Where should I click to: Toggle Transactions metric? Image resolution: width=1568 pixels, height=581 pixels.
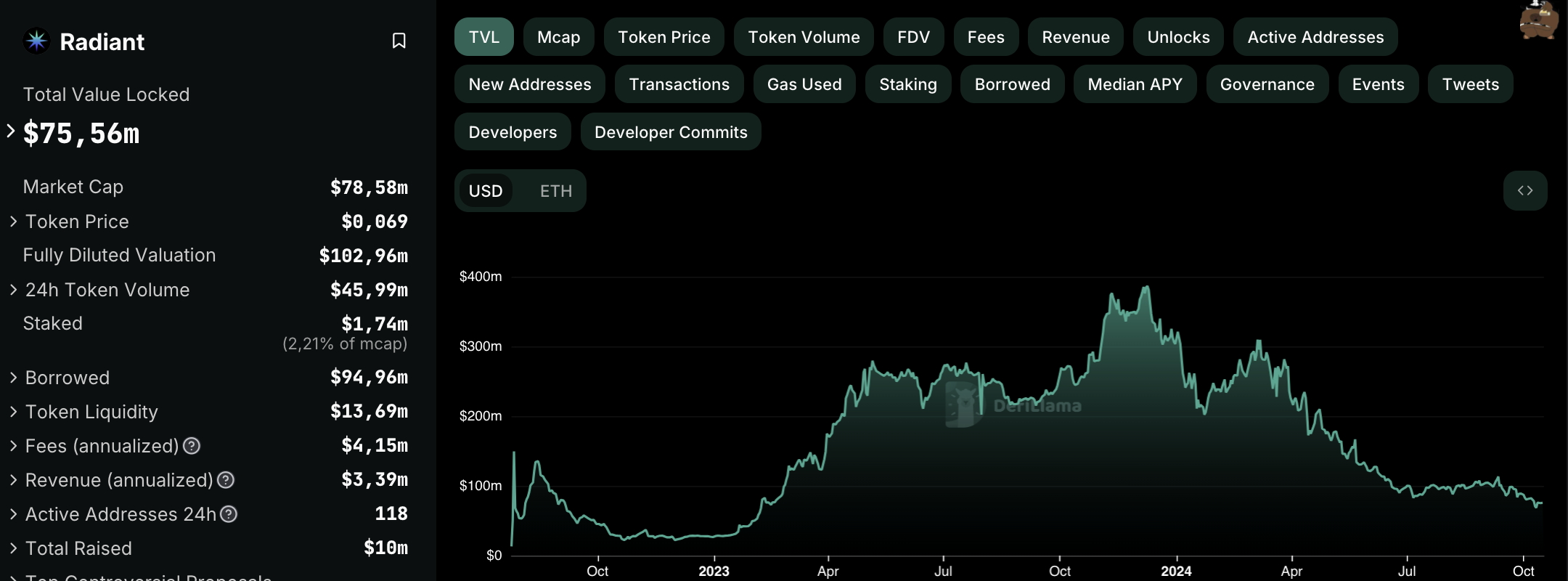(679, 84)
